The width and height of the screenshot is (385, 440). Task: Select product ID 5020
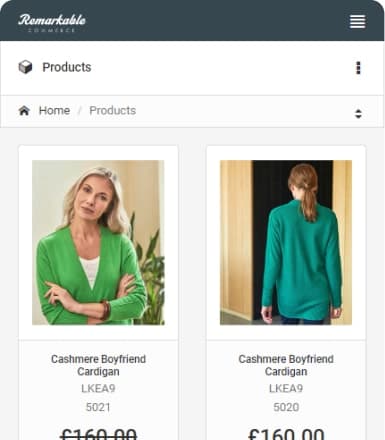tap(286, 407)
